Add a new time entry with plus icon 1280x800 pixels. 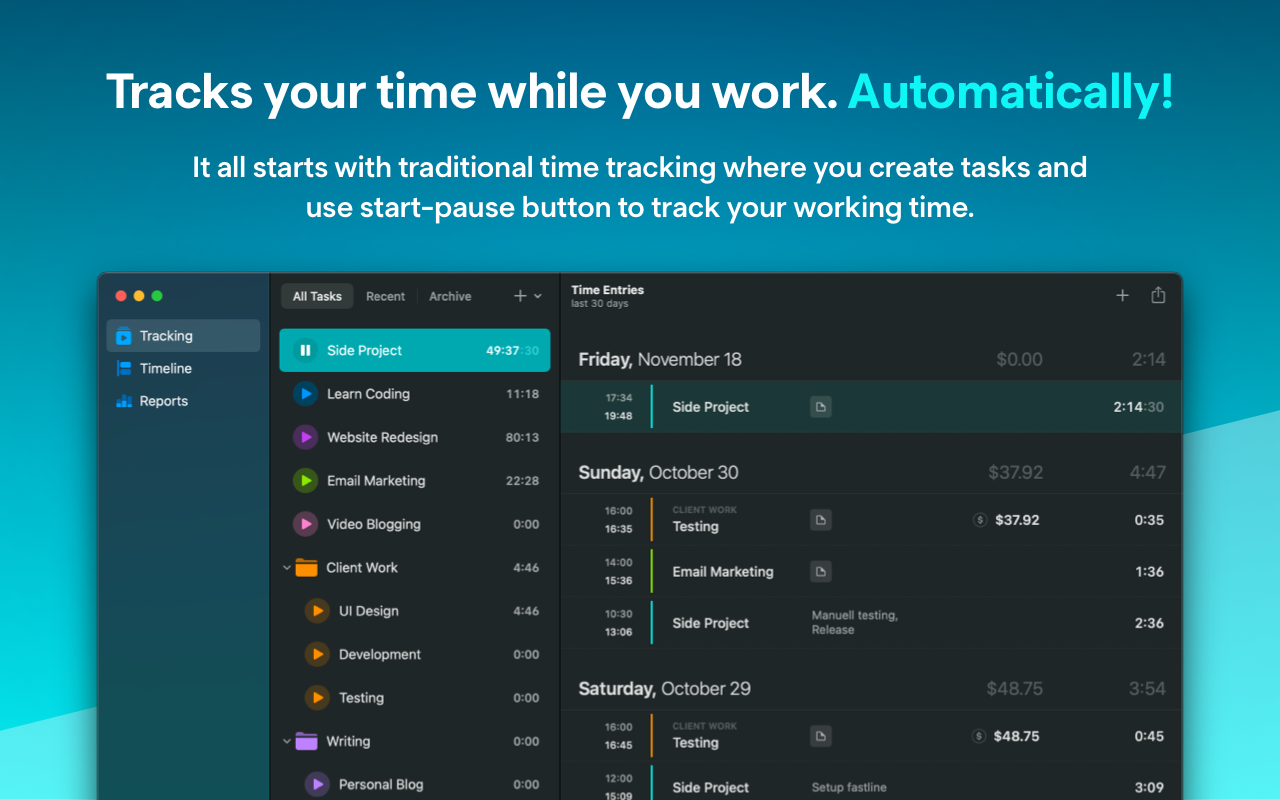1122,295
